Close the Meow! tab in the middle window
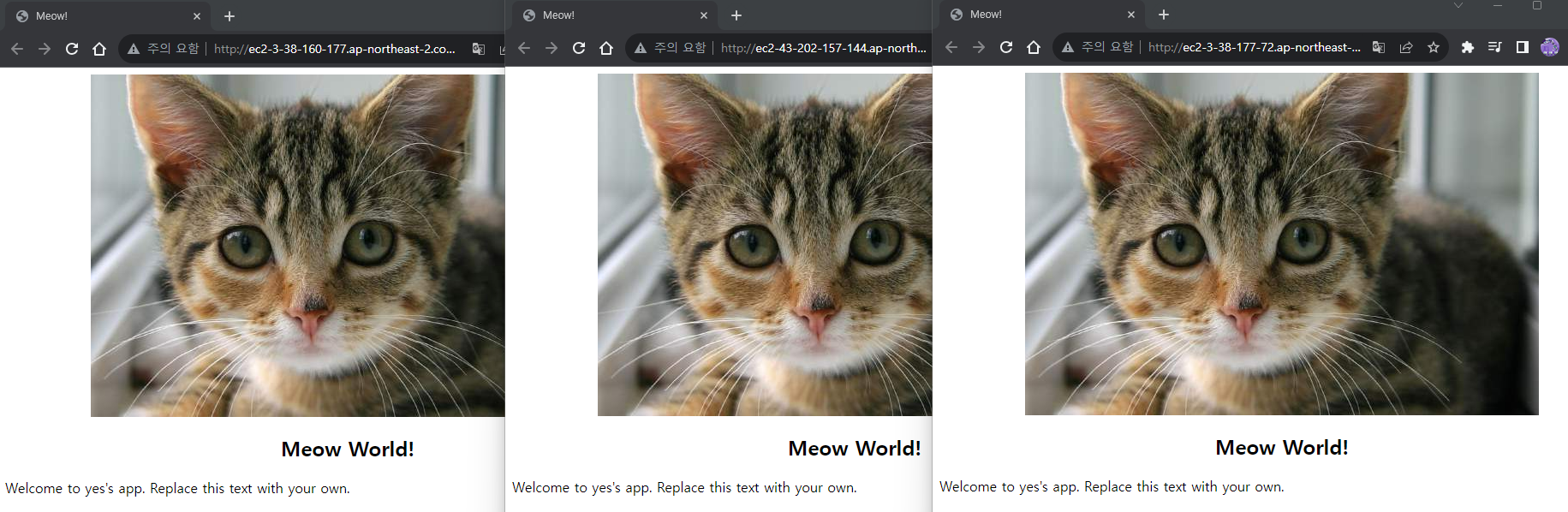This screenshot has height=512, width=1568. [704, 15]
